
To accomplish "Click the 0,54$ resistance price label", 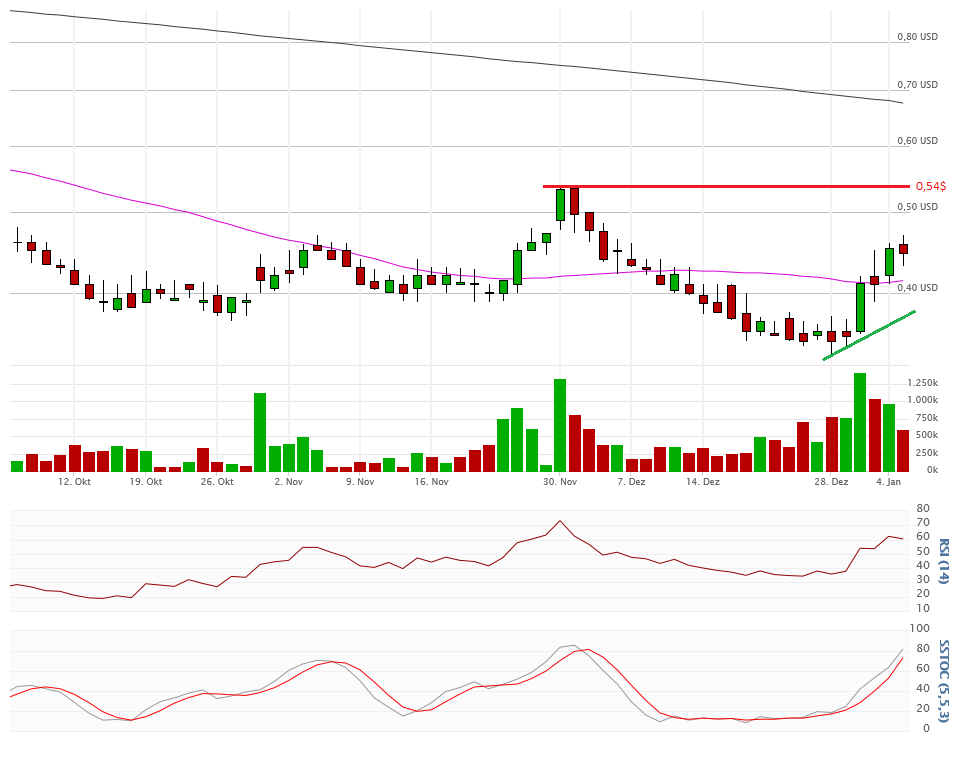I will coord(929,187).
